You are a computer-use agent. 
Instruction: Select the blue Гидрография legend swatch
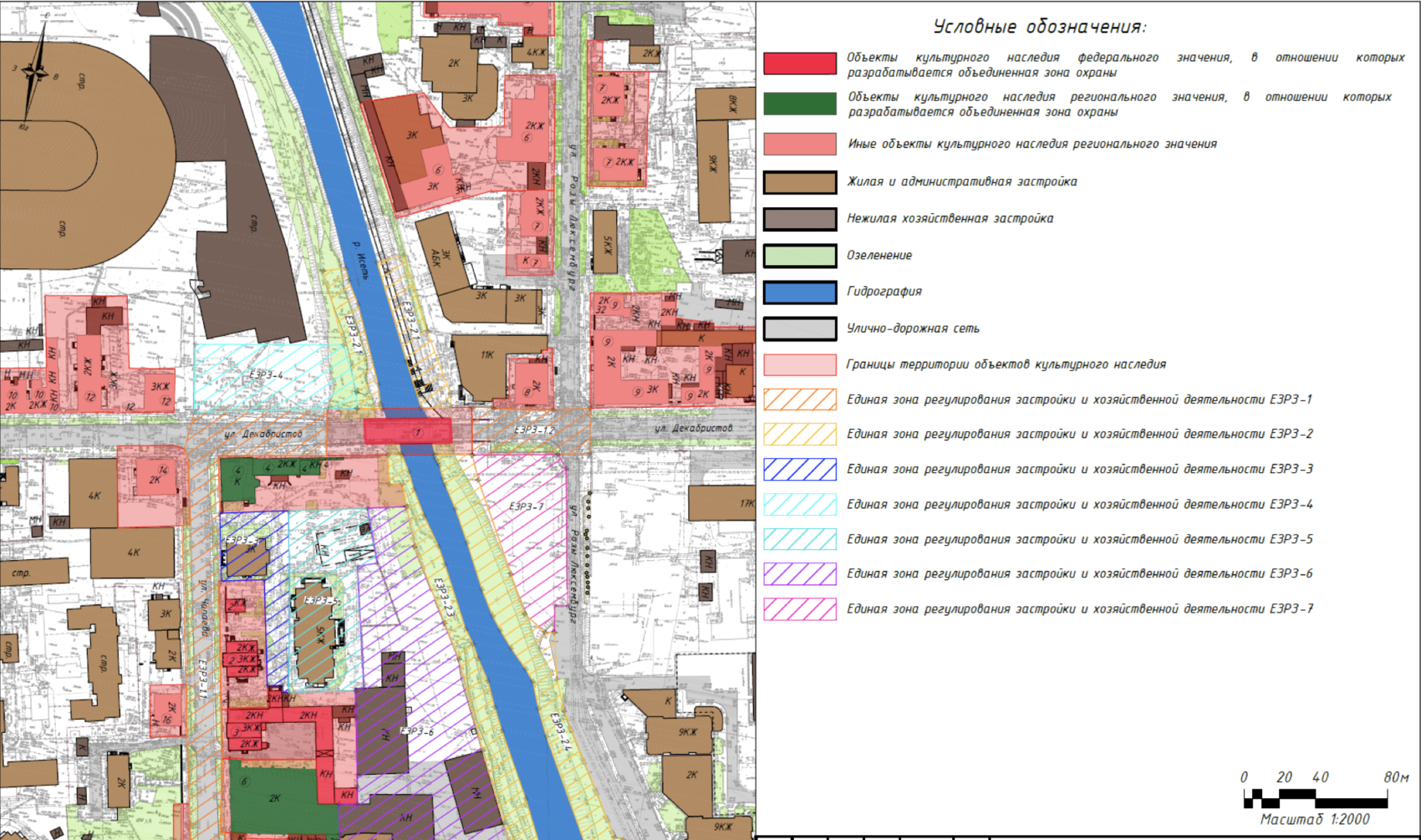[799, 292]
